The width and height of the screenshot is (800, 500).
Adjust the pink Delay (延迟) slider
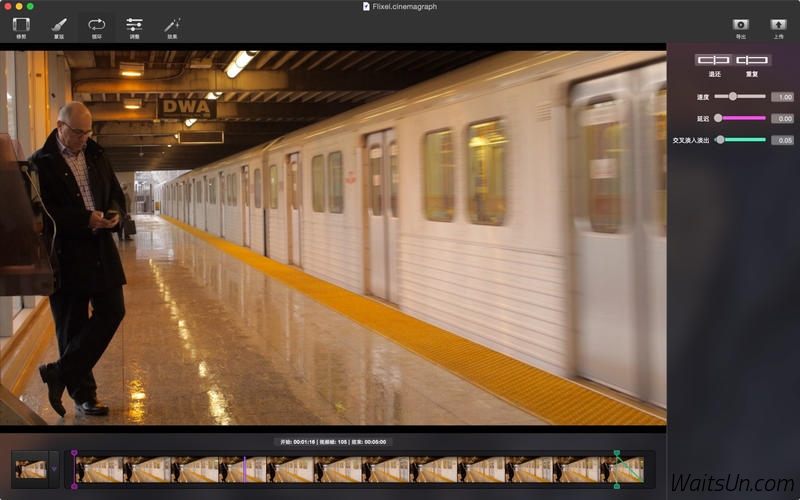point(740,118)
